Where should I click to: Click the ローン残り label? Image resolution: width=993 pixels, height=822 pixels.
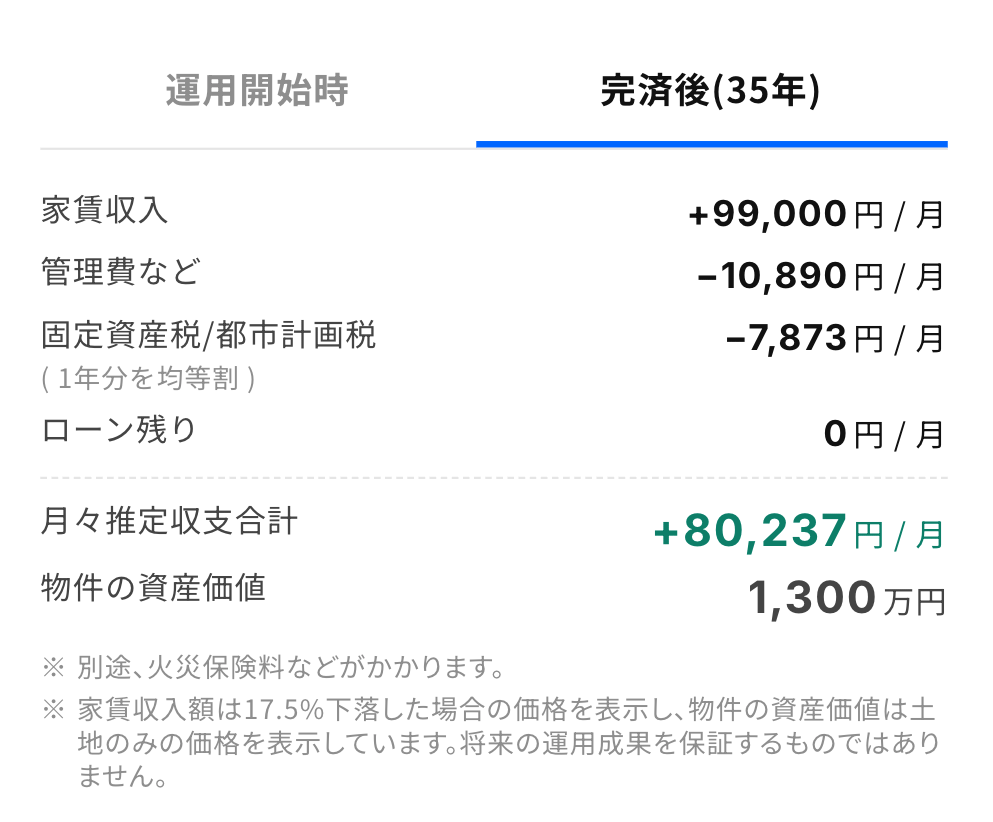119,430
